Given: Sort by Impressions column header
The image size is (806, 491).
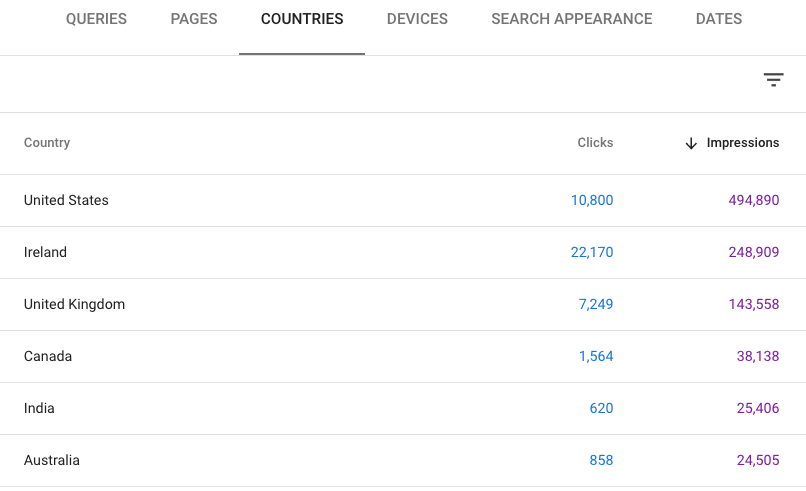Looking at the screenshot, I should pyautogui.click(x=742, y=143).
